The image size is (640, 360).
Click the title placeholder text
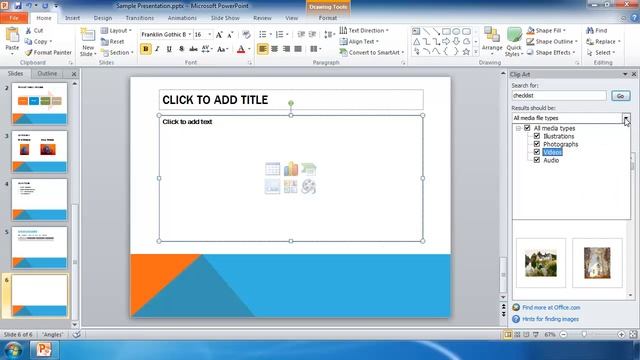tap(215, 100)
